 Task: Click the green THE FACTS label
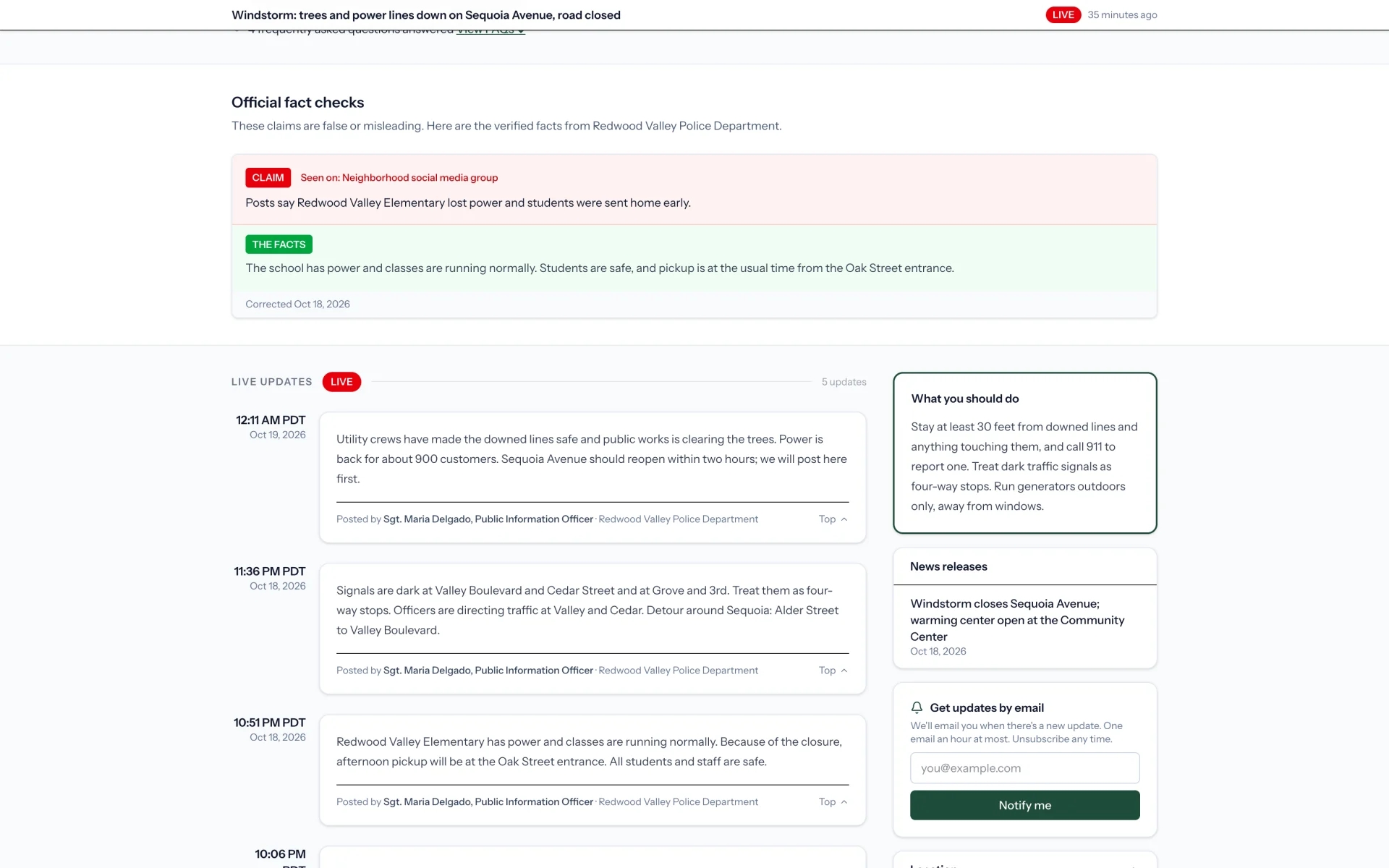(x=279, y=244)
